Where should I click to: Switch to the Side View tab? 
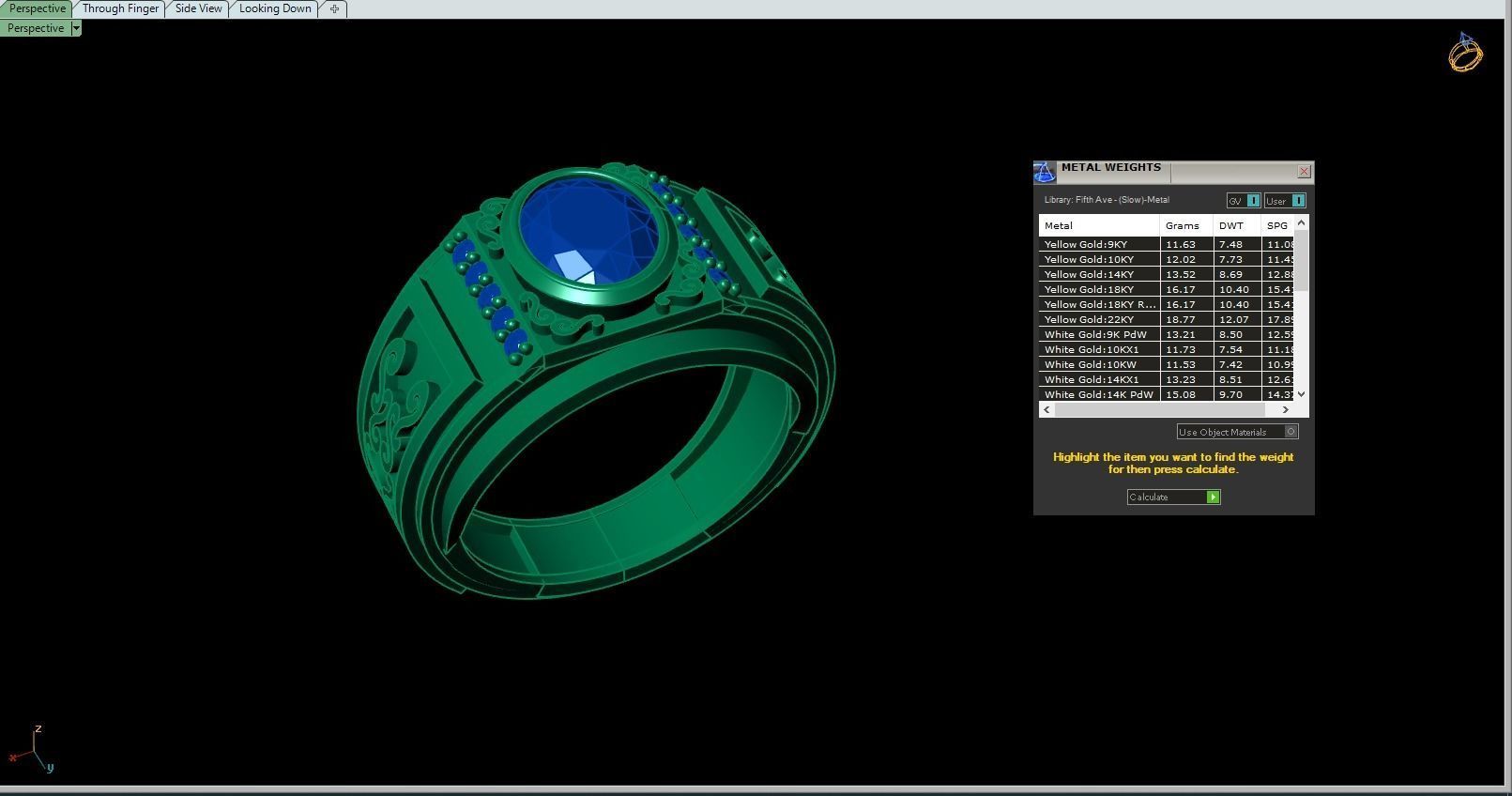pyautogui.click(x=198, y=8)
